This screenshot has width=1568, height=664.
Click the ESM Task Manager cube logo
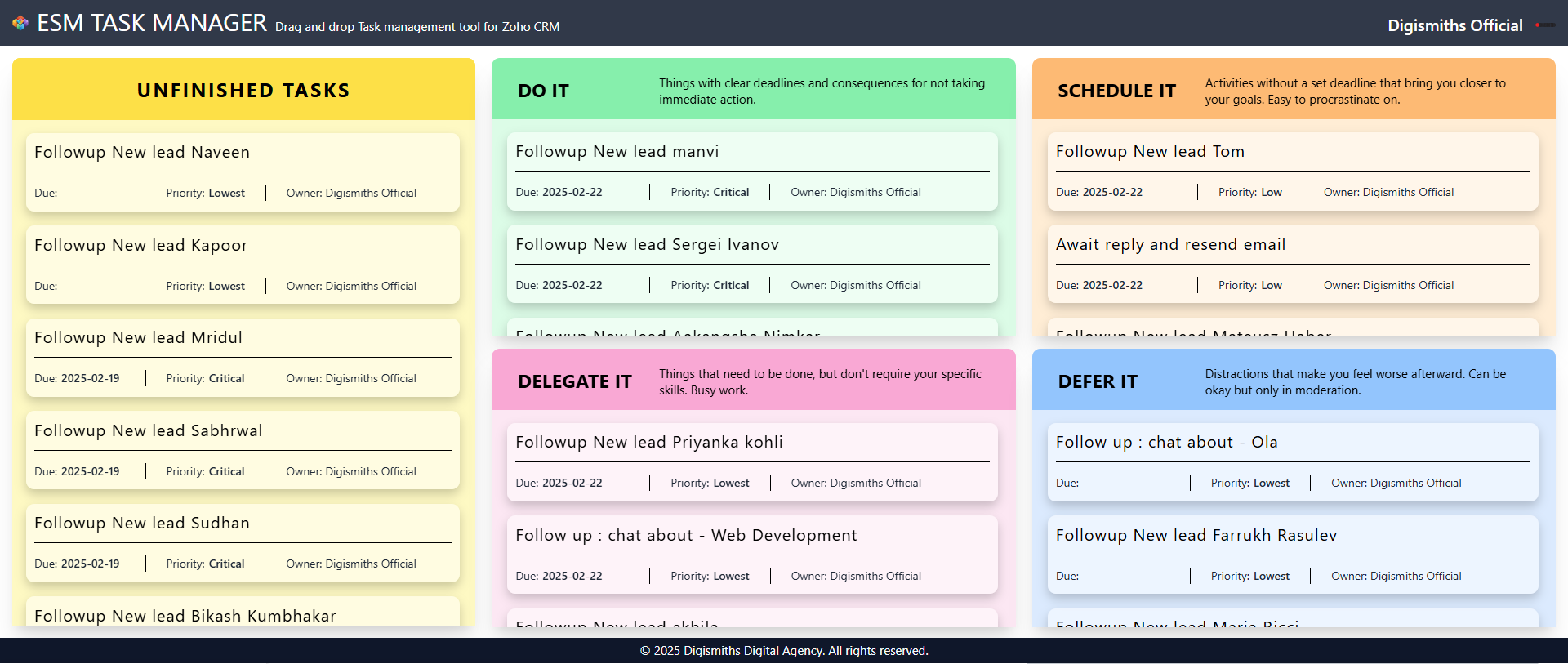point(20,23)
